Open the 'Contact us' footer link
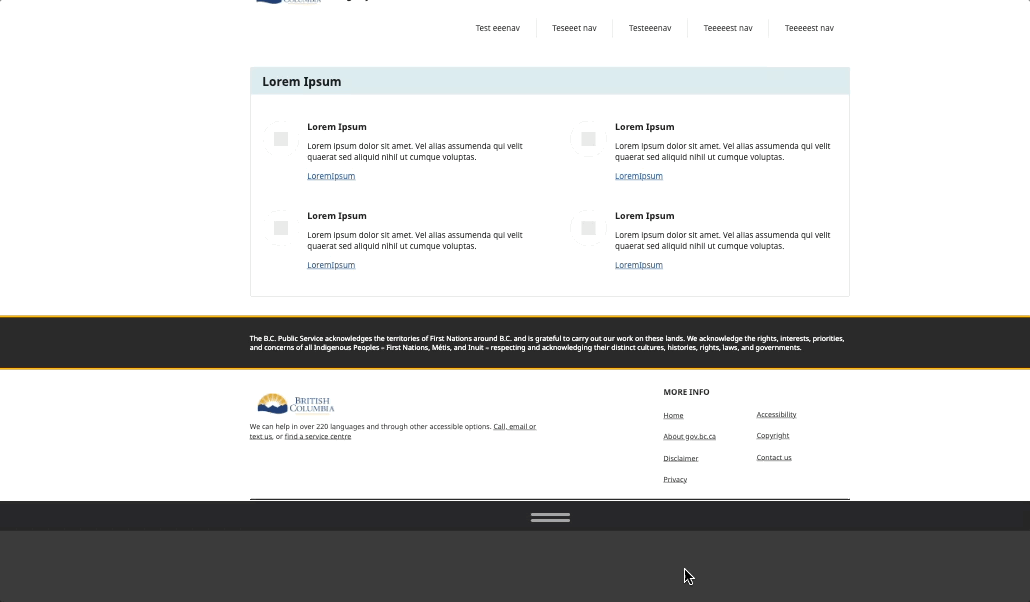 774,457
